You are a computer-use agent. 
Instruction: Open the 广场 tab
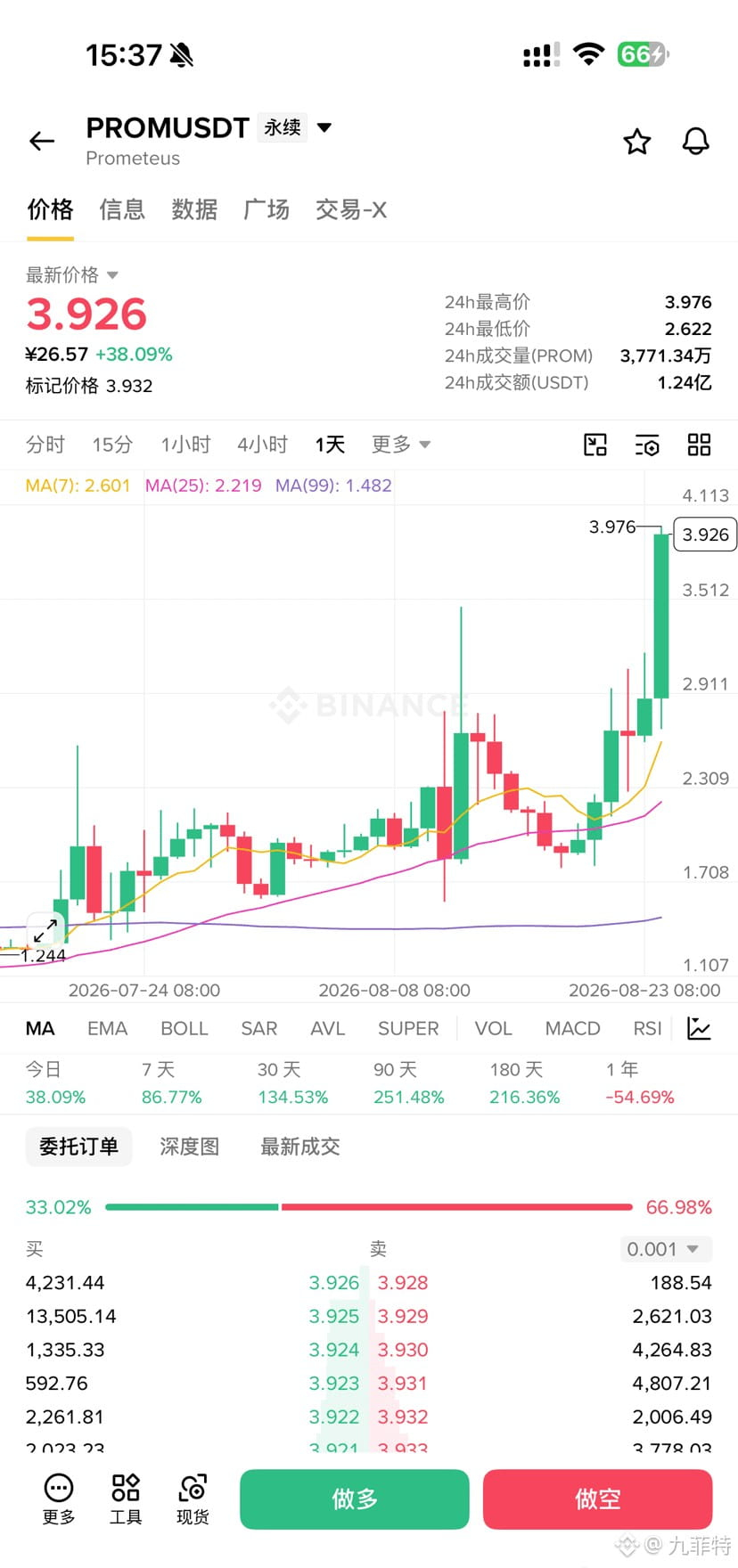[266, 209]
